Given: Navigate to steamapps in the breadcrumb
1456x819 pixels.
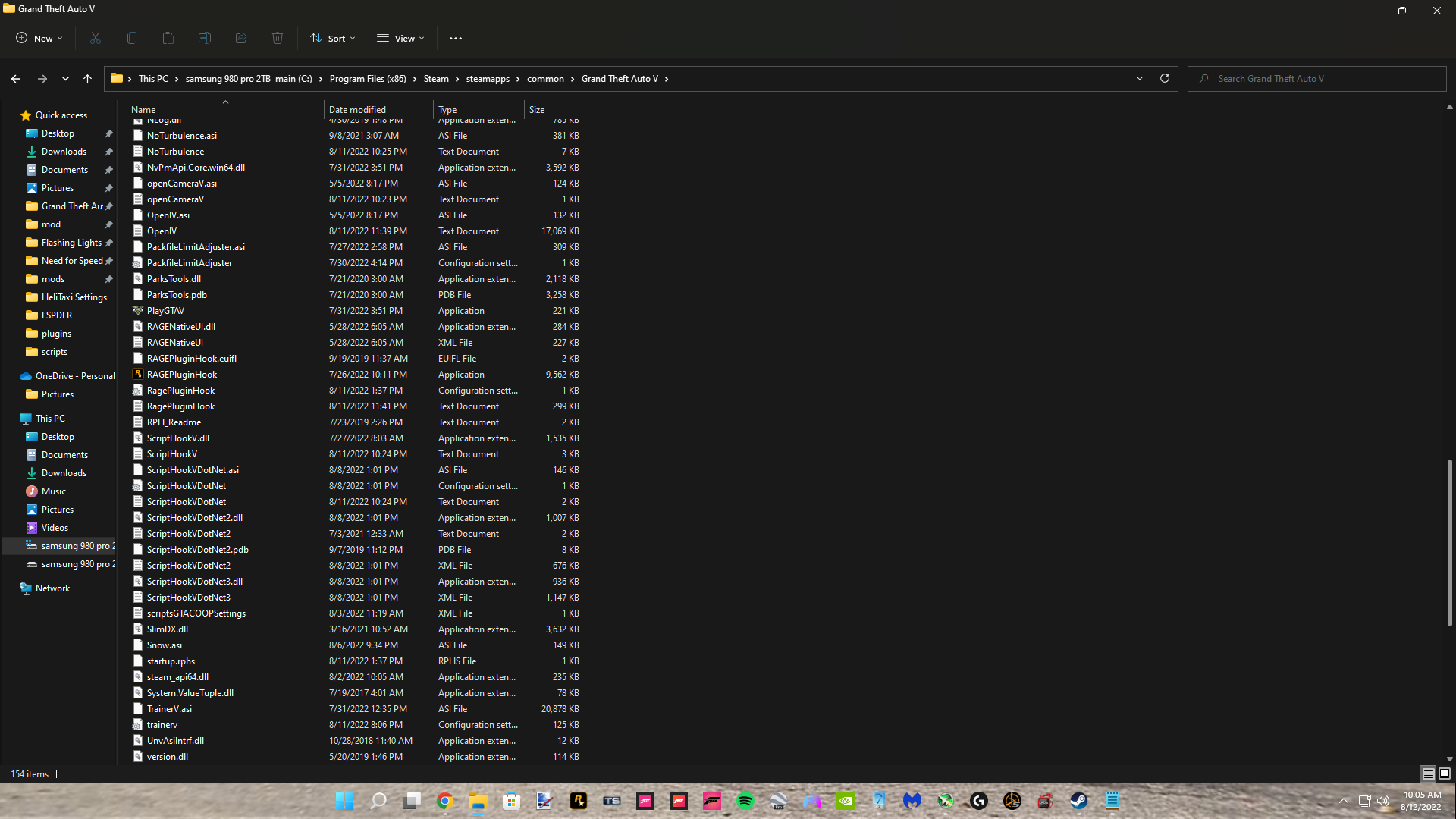Looking at the screenshot, I should click(488, 79).
